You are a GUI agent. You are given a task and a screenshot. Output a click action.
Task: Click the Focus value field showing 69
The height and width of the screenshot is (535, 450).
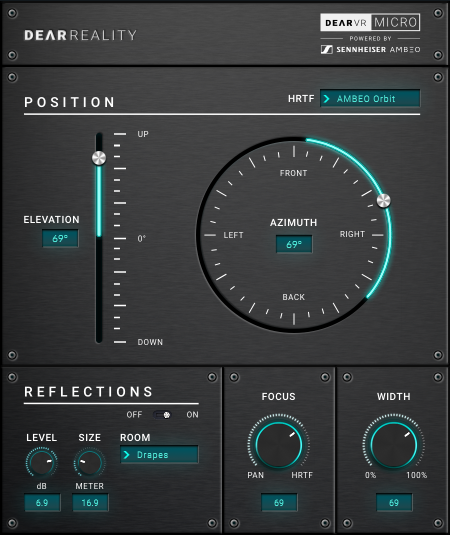click(x=279, y=503)
